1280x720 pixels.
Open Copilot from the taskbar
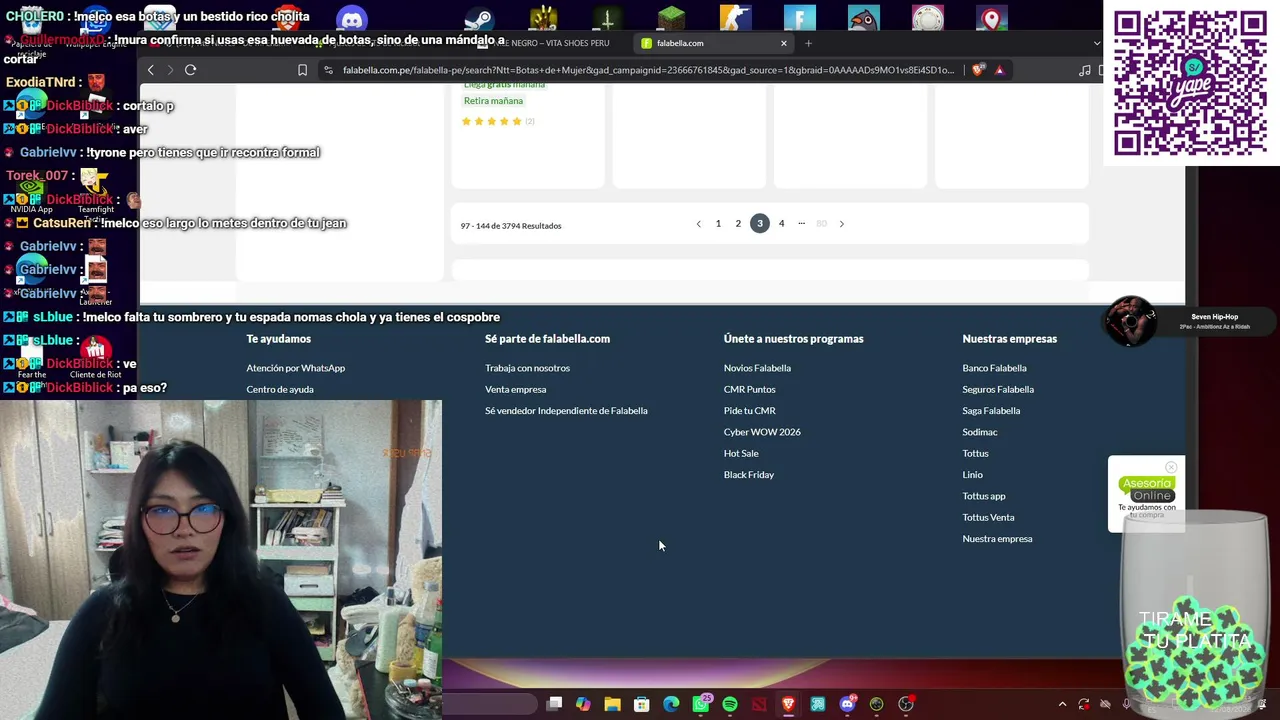583,704
